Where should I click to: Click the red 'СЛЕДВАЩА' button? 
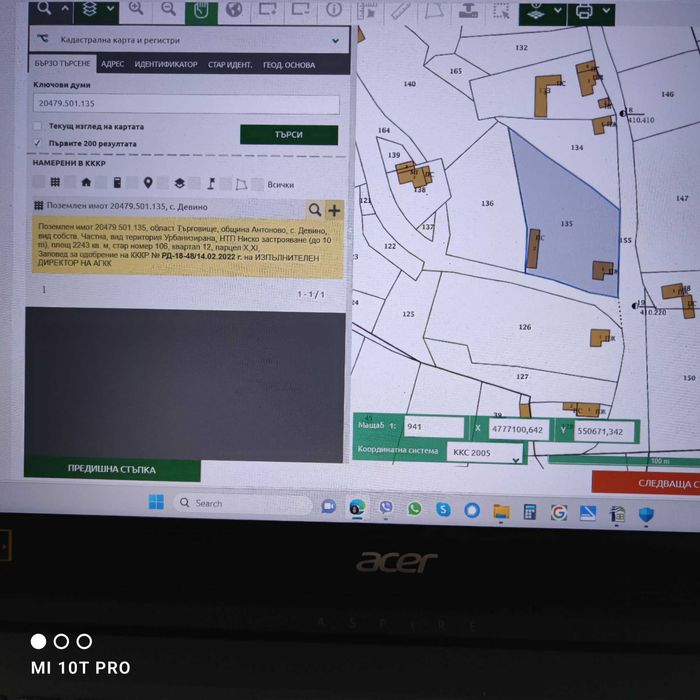coord(646,483)
